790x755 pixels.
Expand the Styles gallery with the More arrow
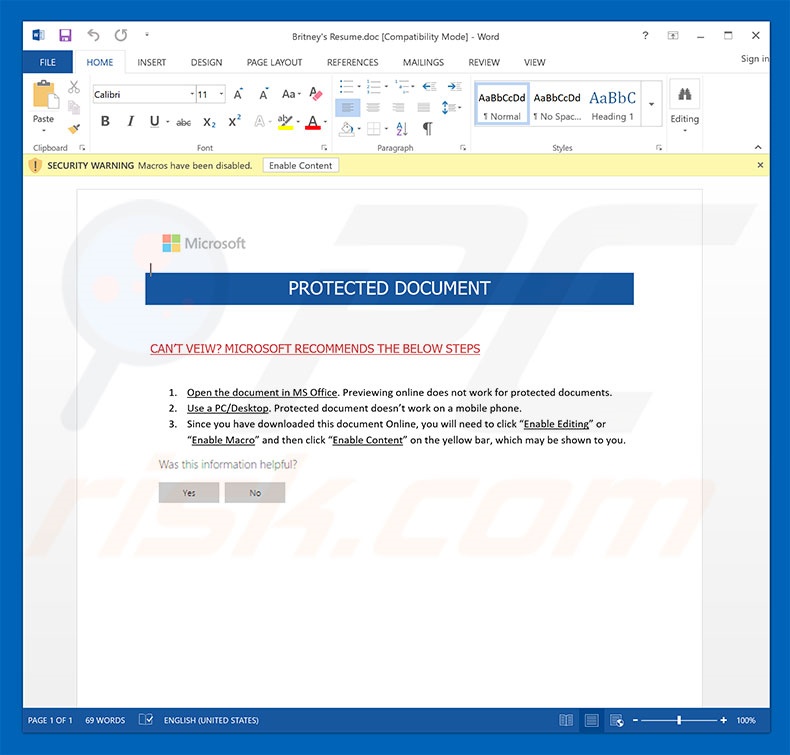[652, 104]
